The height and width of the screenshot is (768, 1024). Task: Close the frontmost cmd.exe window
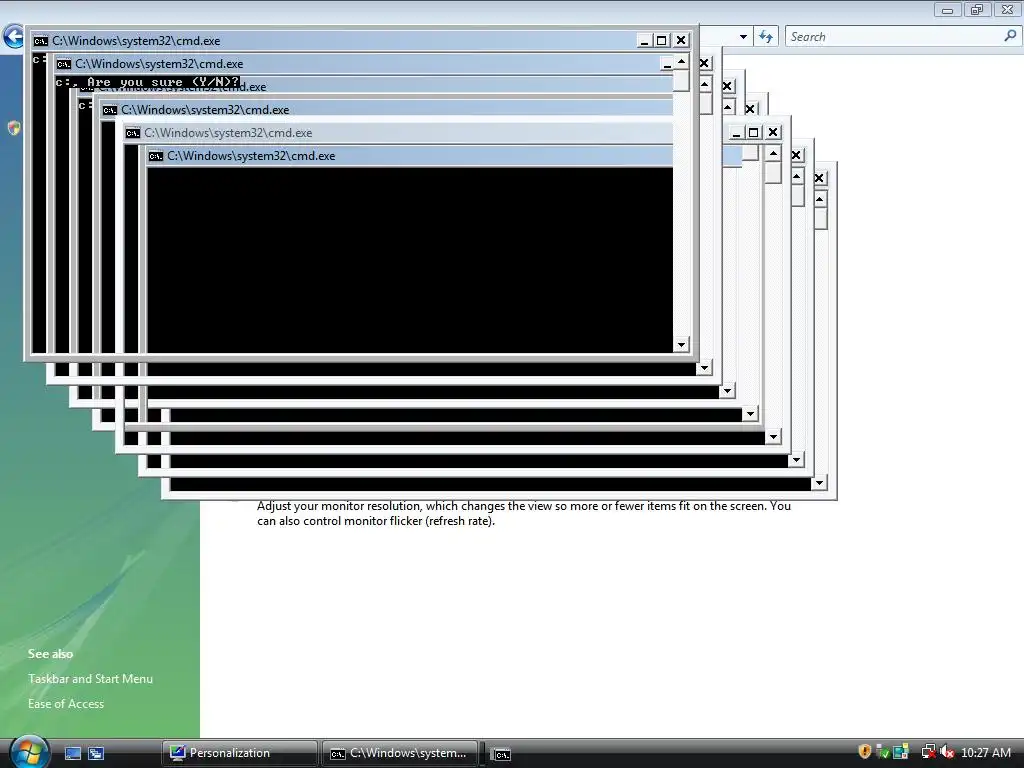click(680, 40)
